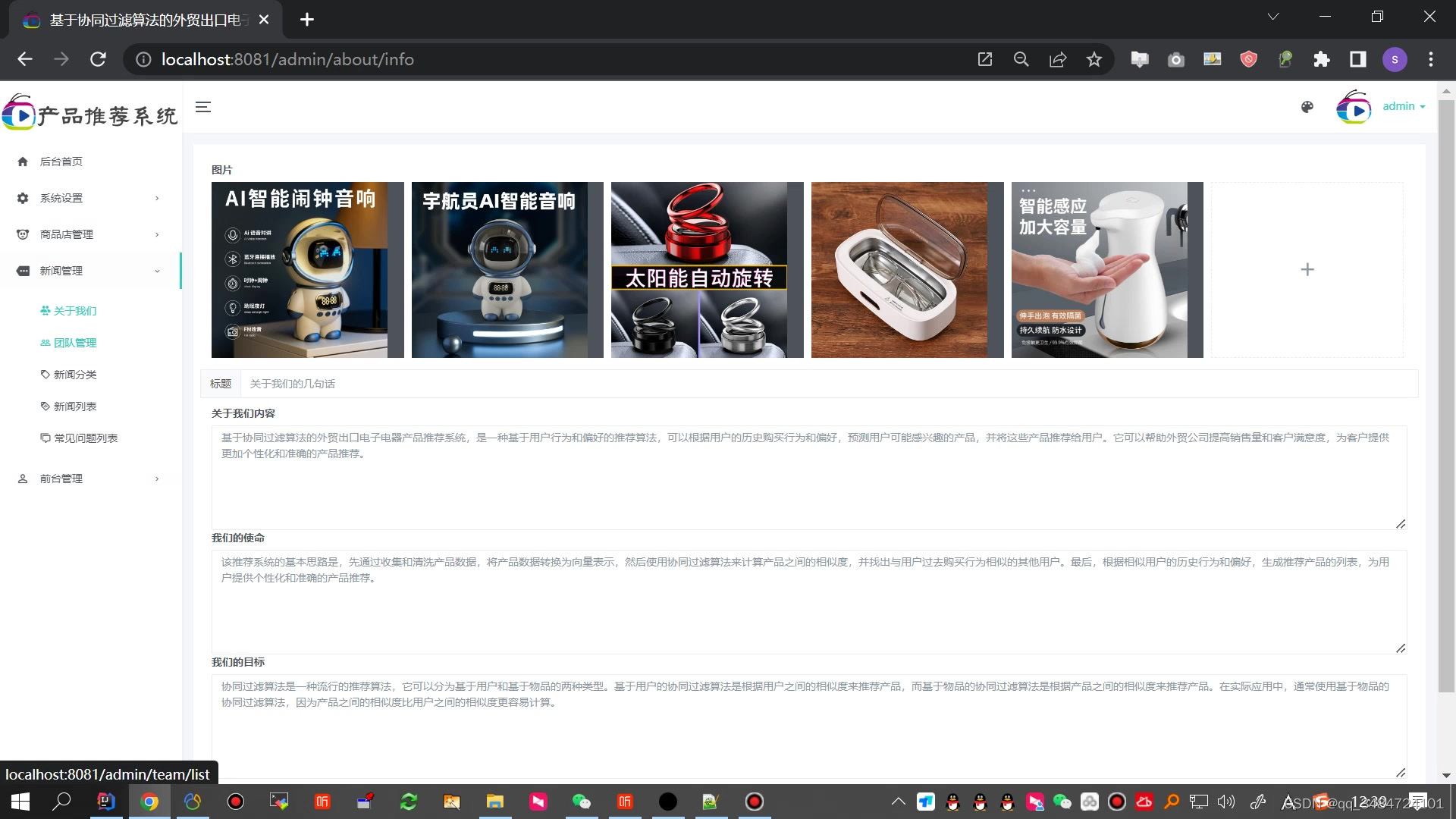Bookmark page with the star icon
Screen dimensions: 1456x819
1094,59
